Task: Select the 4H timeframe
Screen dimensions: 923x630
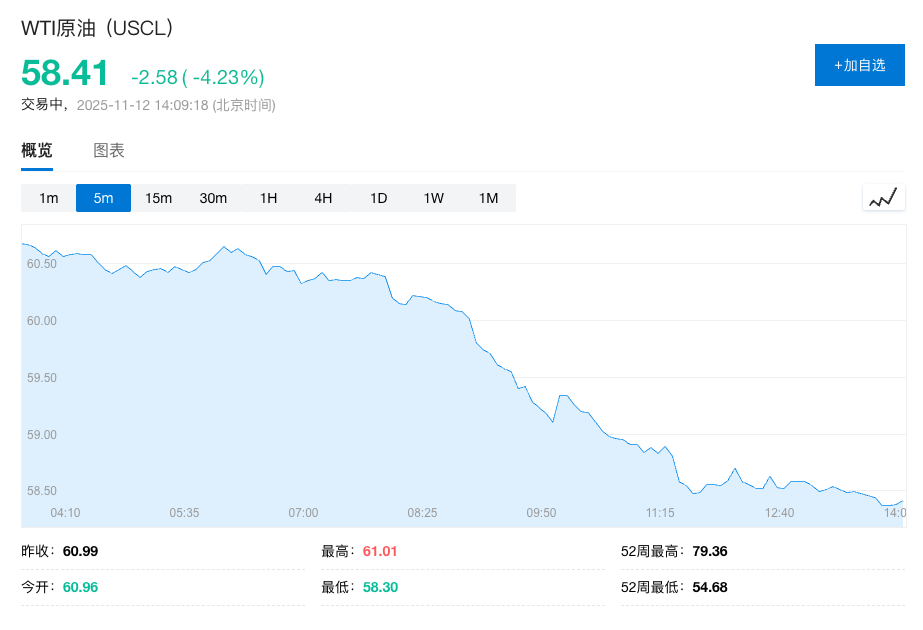Action: click(323, 198)
